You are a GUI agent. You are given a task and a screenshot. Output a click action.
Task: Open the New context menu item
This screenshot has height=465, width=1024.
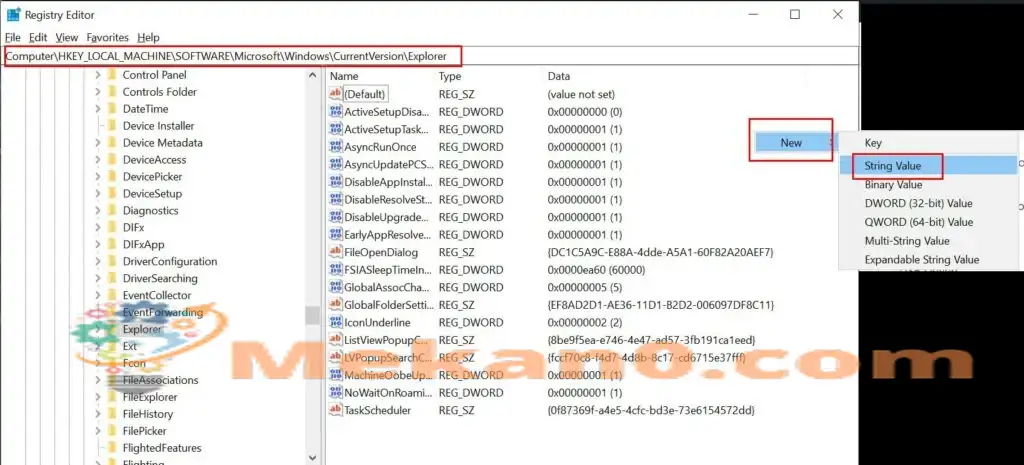tap(794, 142)
